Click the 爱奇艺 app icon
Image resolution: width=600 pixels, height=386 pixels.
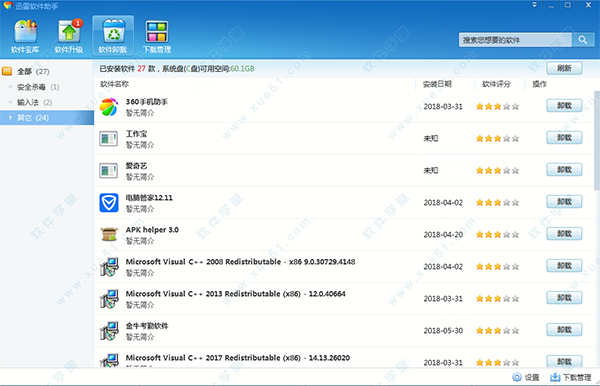click(109, 171)
